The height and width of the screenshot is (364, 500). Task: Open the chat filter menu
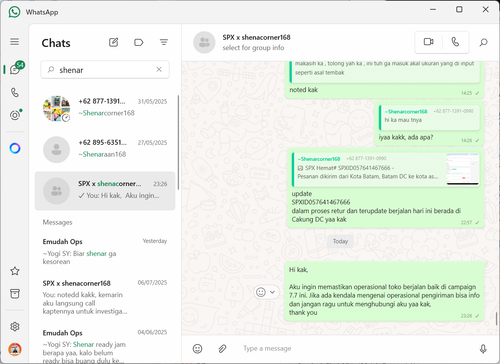163,42
